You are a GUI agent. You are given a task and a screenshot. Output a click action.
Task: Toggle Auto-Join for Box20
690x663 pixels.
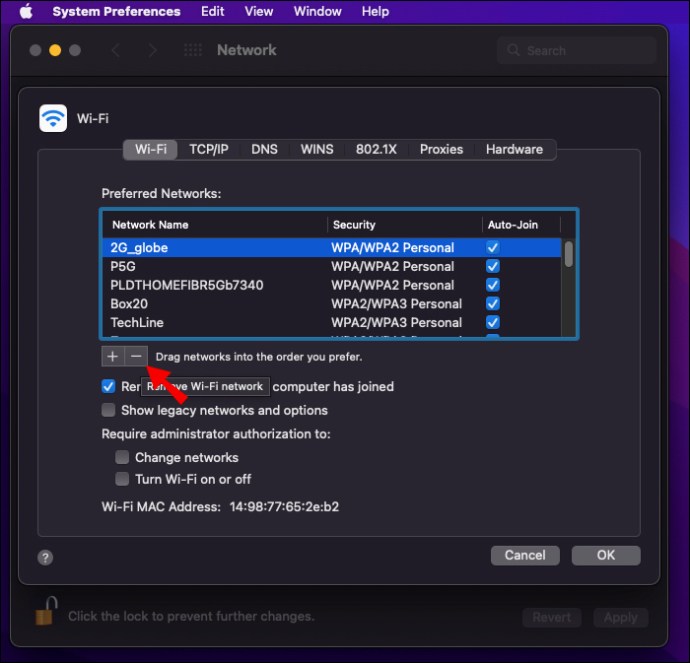(x=493, y=304)
